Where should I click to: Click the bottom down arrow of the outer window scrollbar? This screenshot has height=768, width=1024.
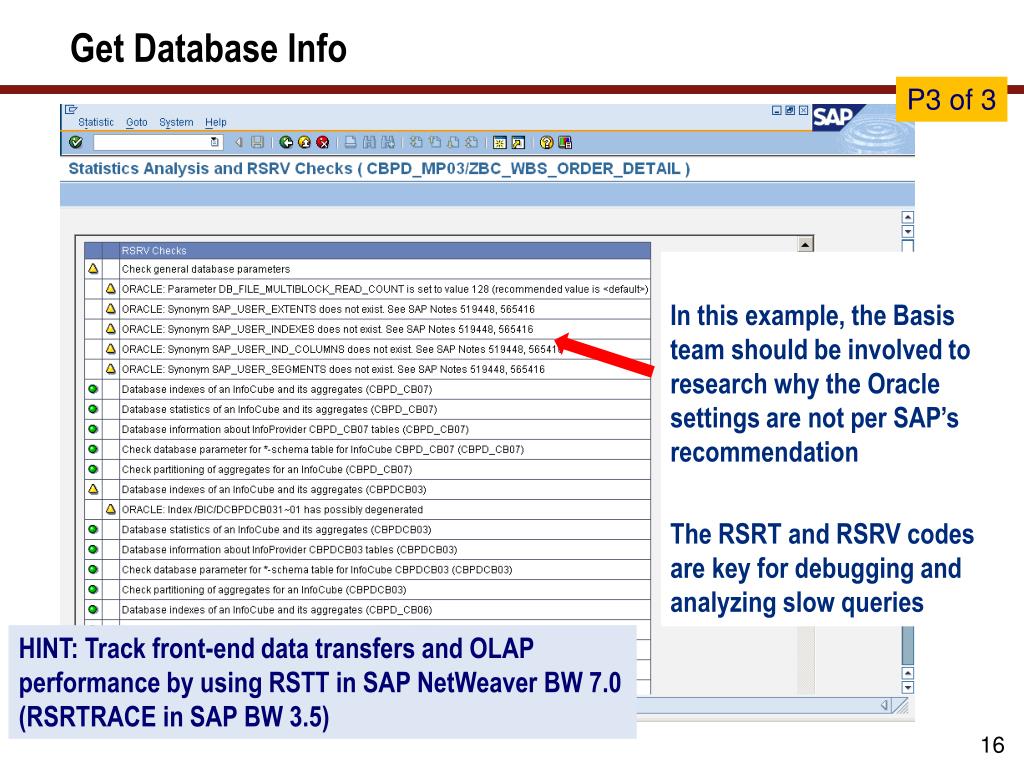(x=907, y=687)
